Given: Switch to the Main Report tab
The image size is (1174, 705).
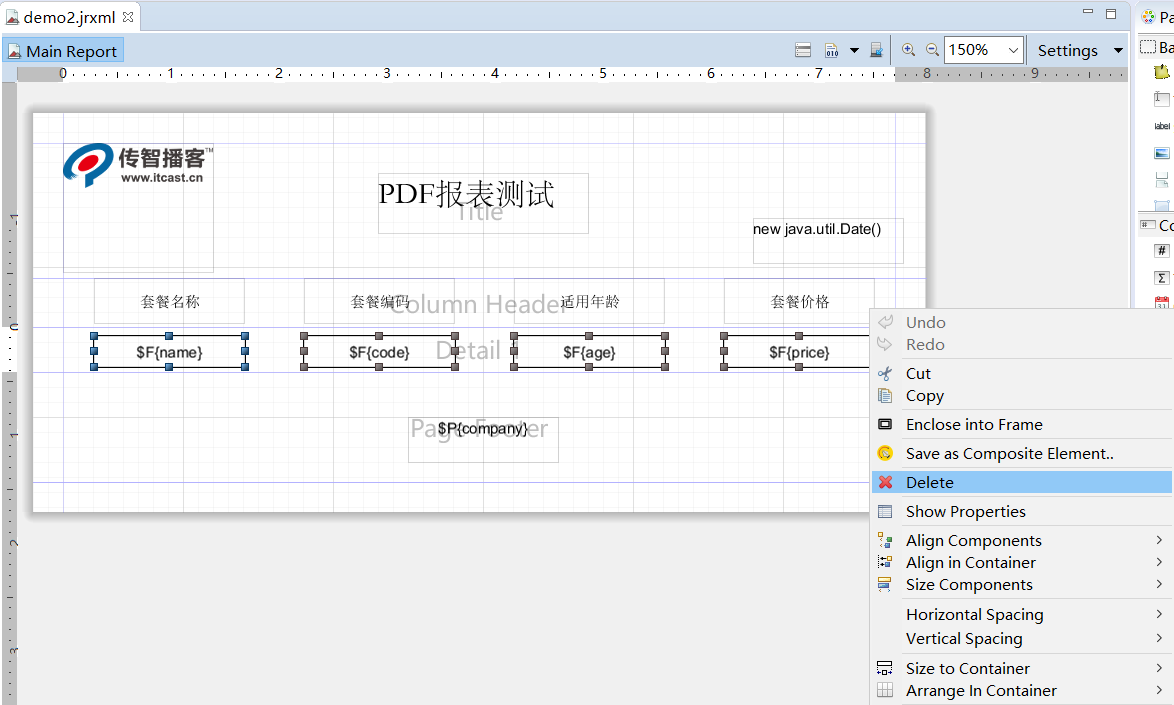Looking at the screenshot, I should coord(63,51).
